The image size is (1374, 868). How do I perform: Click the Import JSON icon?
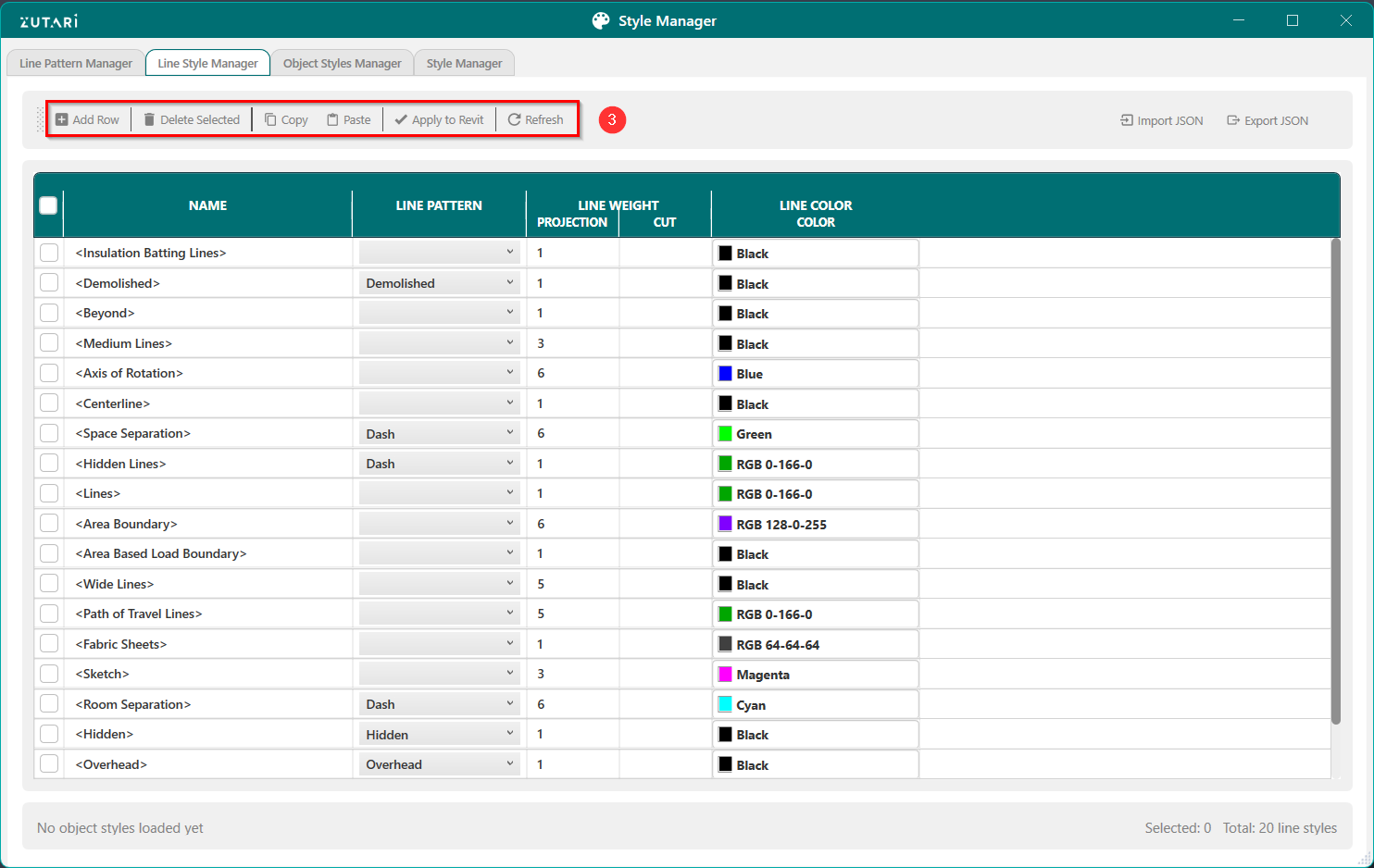1127,121
